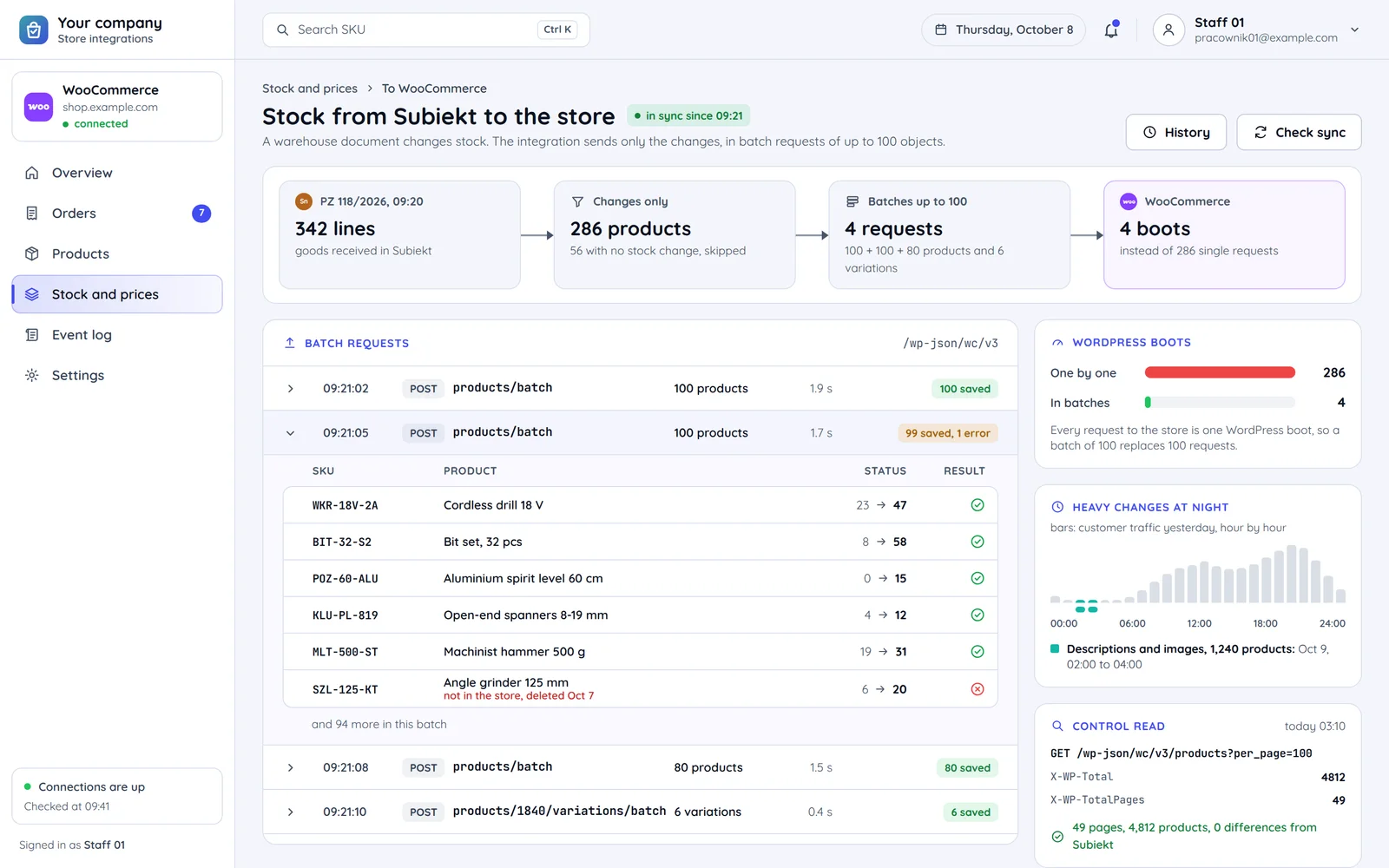The image size is (1389, 868).
Task: Collapse the 09:21:05 batch request row
Action: click(291, 433)
